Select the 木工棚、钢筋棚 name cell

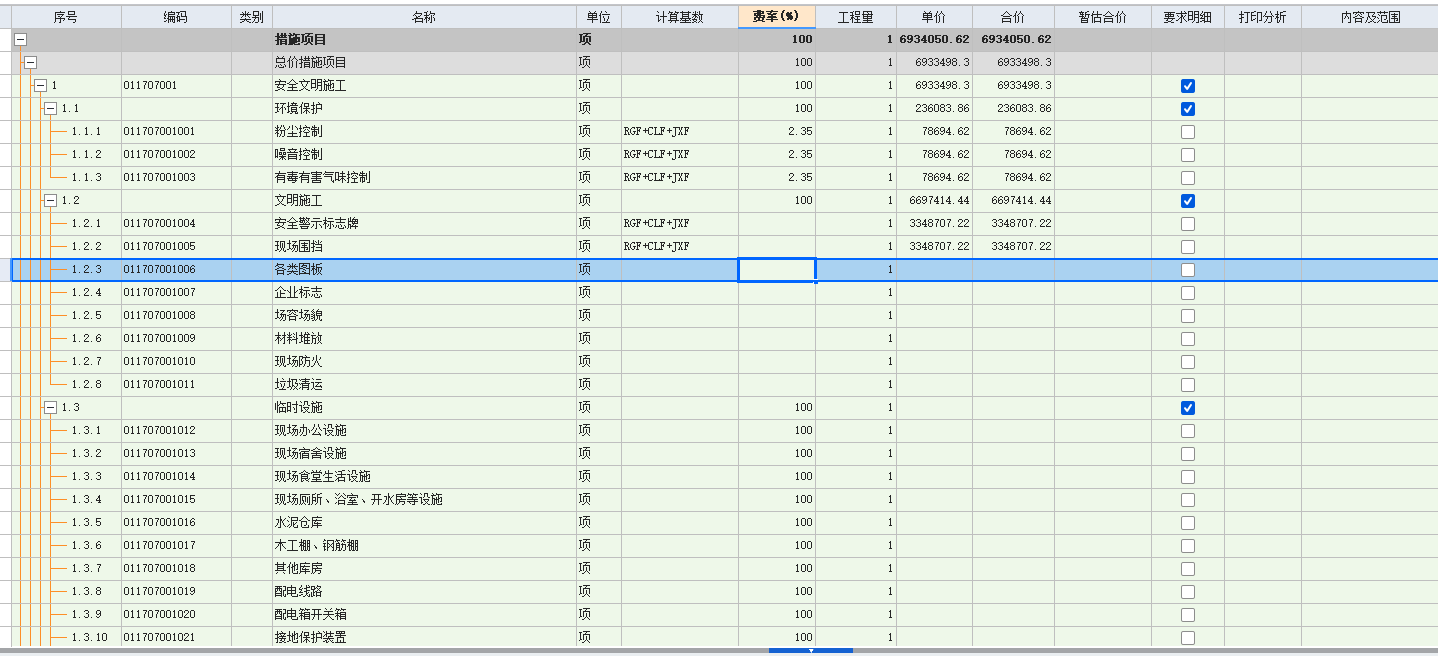pyautogui.click(x=424, y=545)
